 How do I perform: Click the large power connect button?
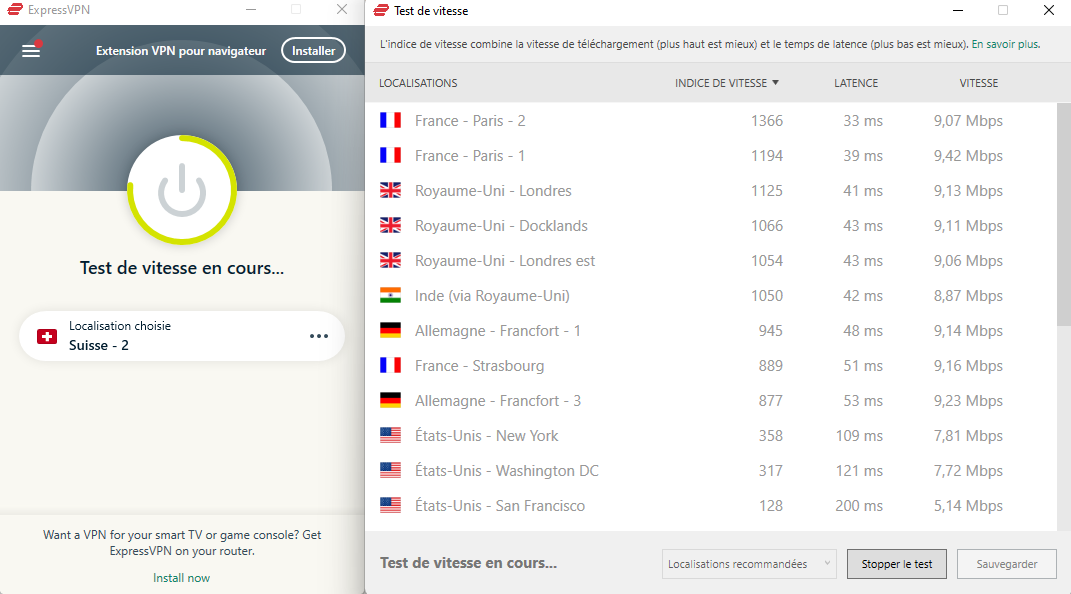click(x=182, y=190)
